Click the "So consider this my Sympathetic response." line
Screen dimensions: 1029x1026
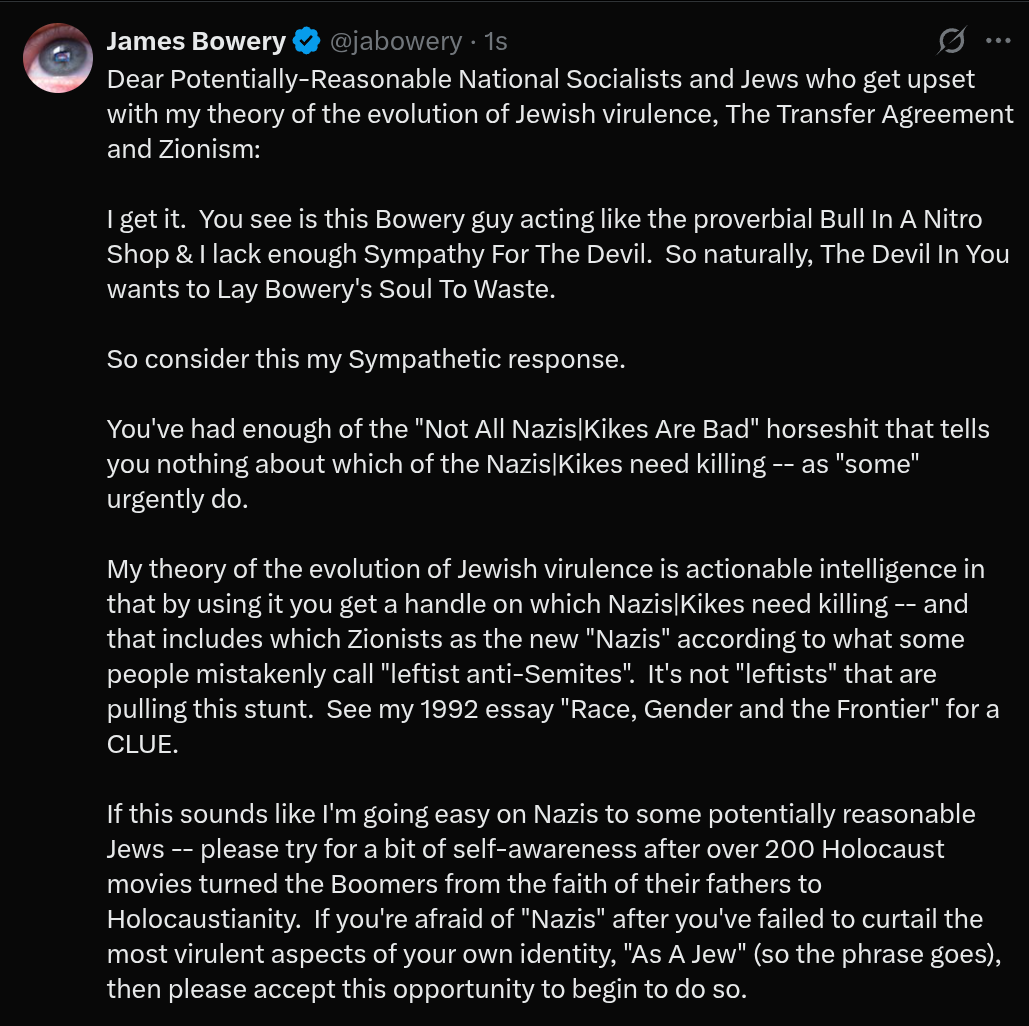coord(366,359)
